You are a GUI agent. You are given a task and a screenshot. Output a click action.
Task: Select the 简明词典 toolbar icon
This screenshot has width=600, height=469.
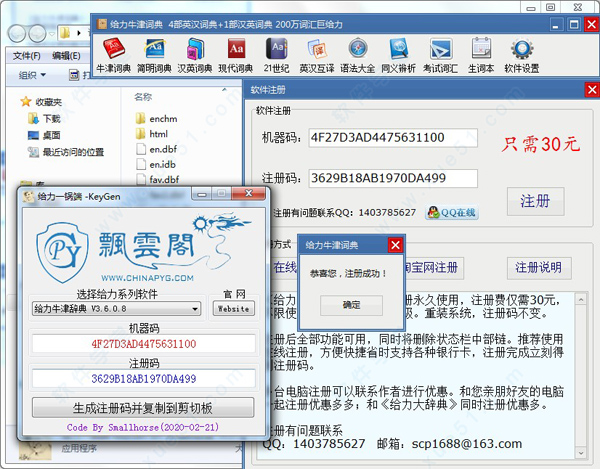click(154, 52)
